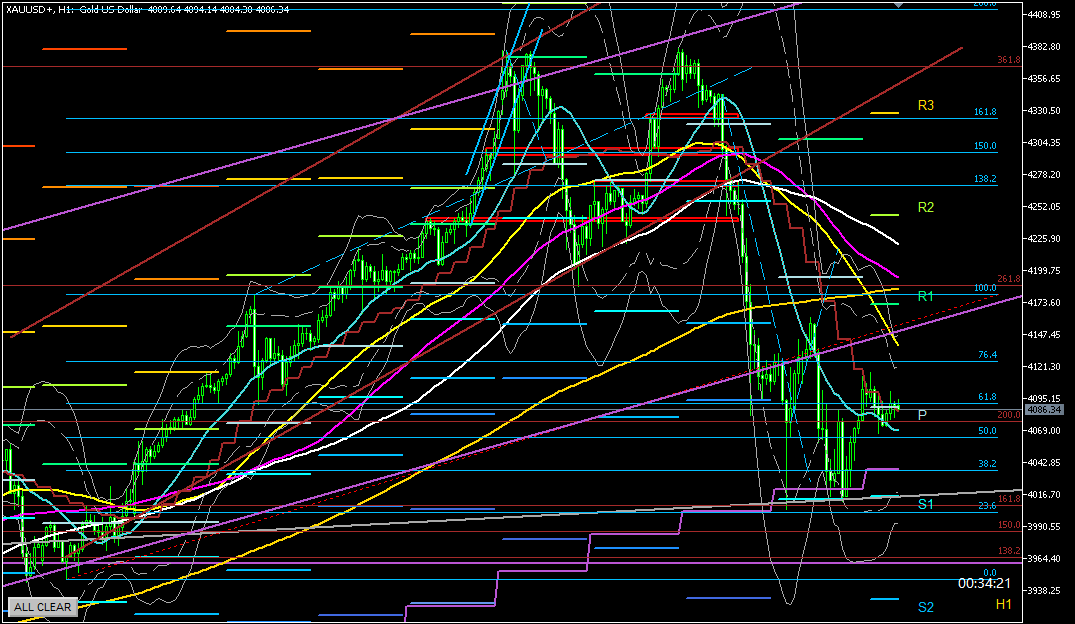Click the blue 76.4 Fibonacci retracement label
Image resolution: width=1075 pixels, height=624 pixels.
pyautogui.click(x=986, y=355)
